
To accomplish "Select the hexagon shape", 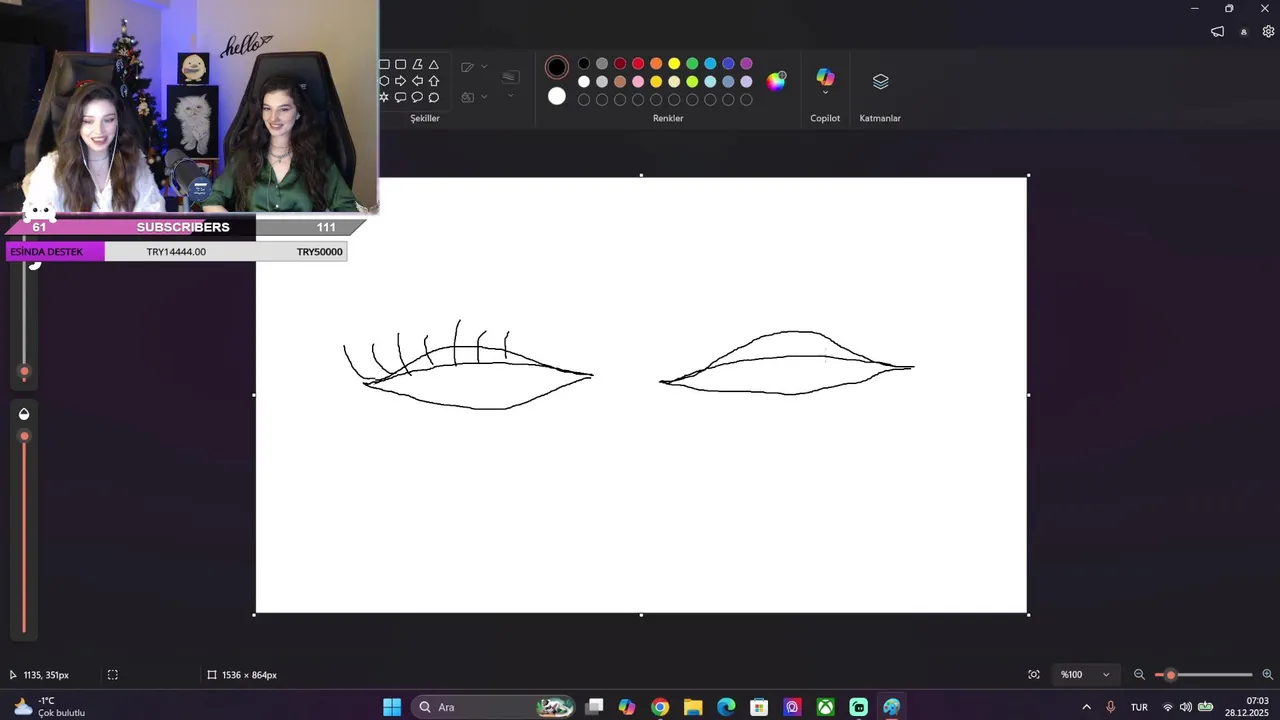I will pyautogui.click(x=384, y=81).
